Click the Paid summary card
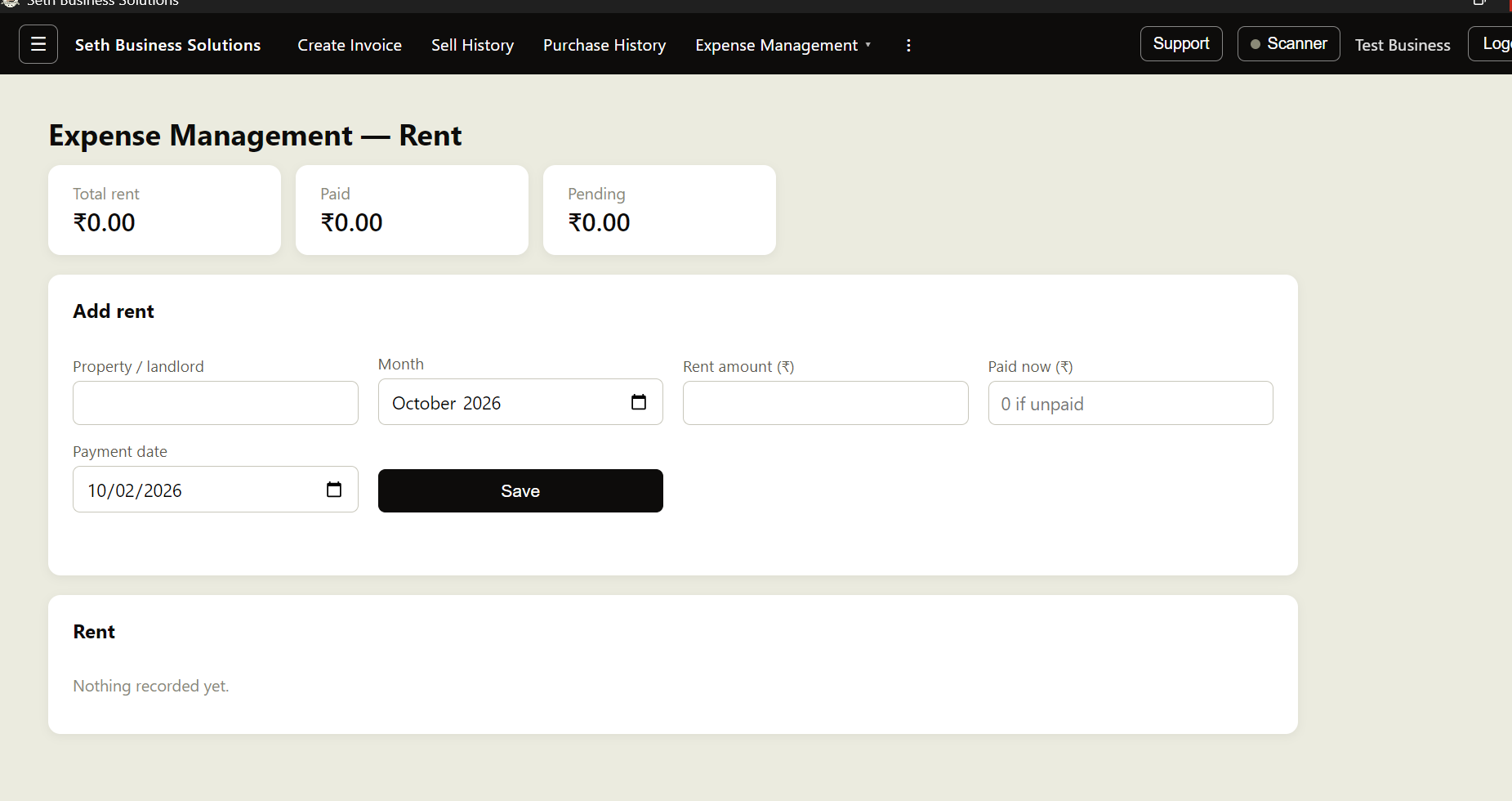Viewport: 1512px width, 801px height. [412, 210]
